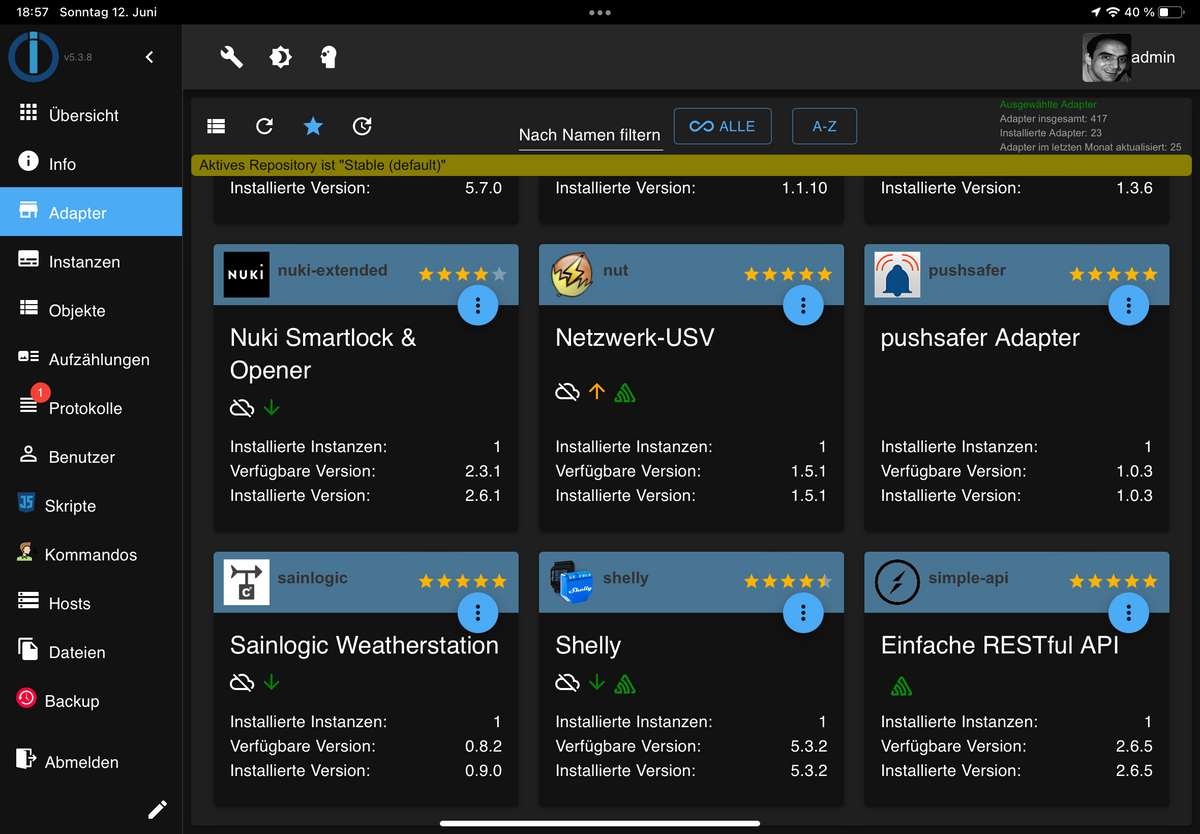Click the simple-api lightning circle logo
This screenshot has height=834, width=1200.
[x=897, y=582]
